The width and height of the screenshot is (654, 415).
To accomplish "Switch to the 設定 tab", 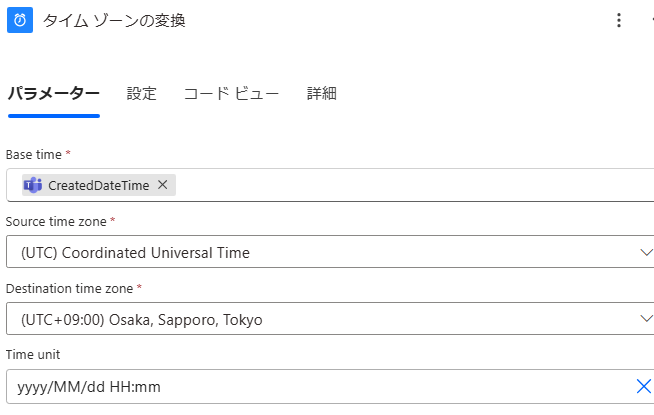I will [142, 94].
